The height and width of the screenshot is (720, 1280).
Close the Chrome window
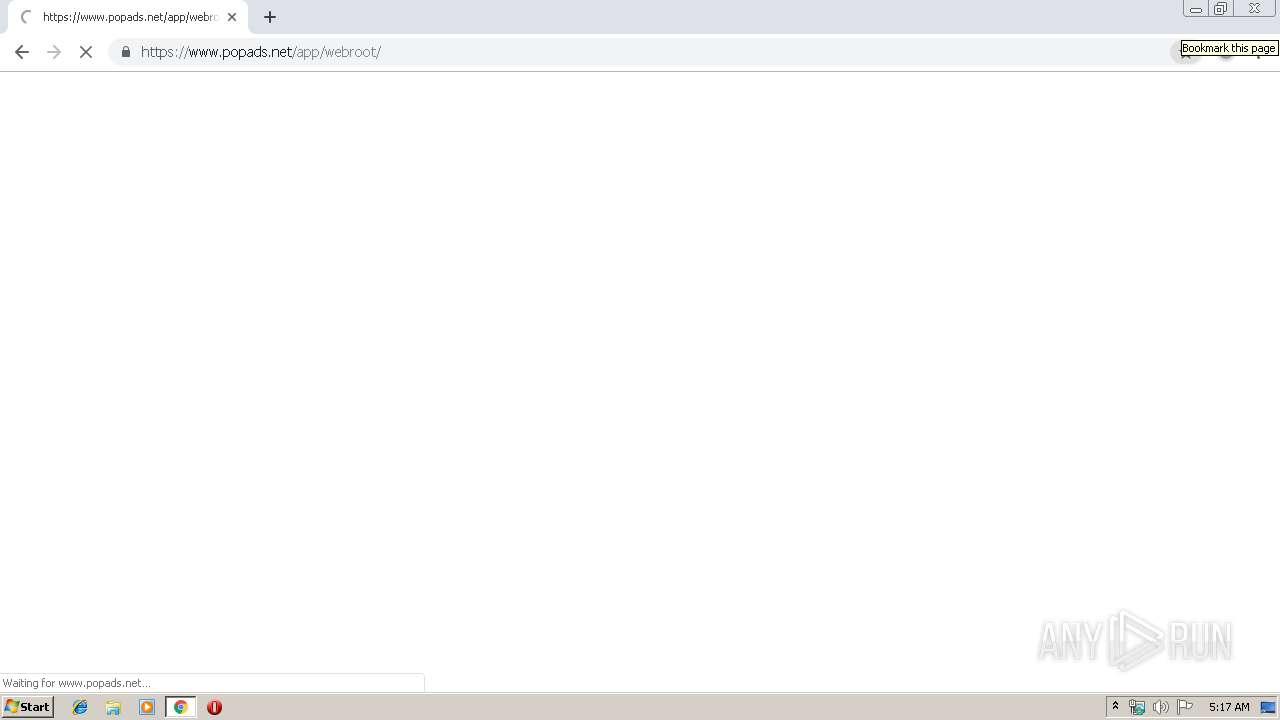pos(1254,9)
